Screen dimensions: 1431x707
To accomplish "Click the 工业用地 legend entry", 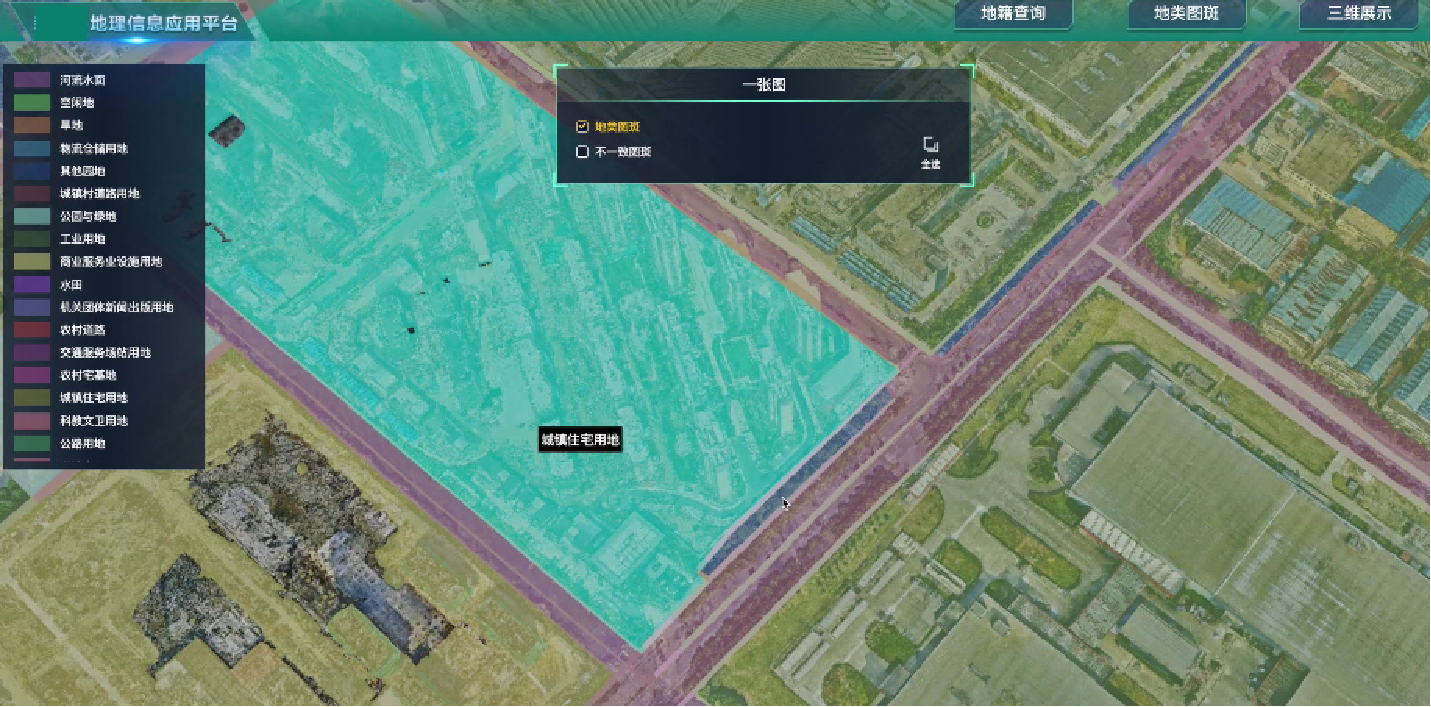I will click(82, 239).
